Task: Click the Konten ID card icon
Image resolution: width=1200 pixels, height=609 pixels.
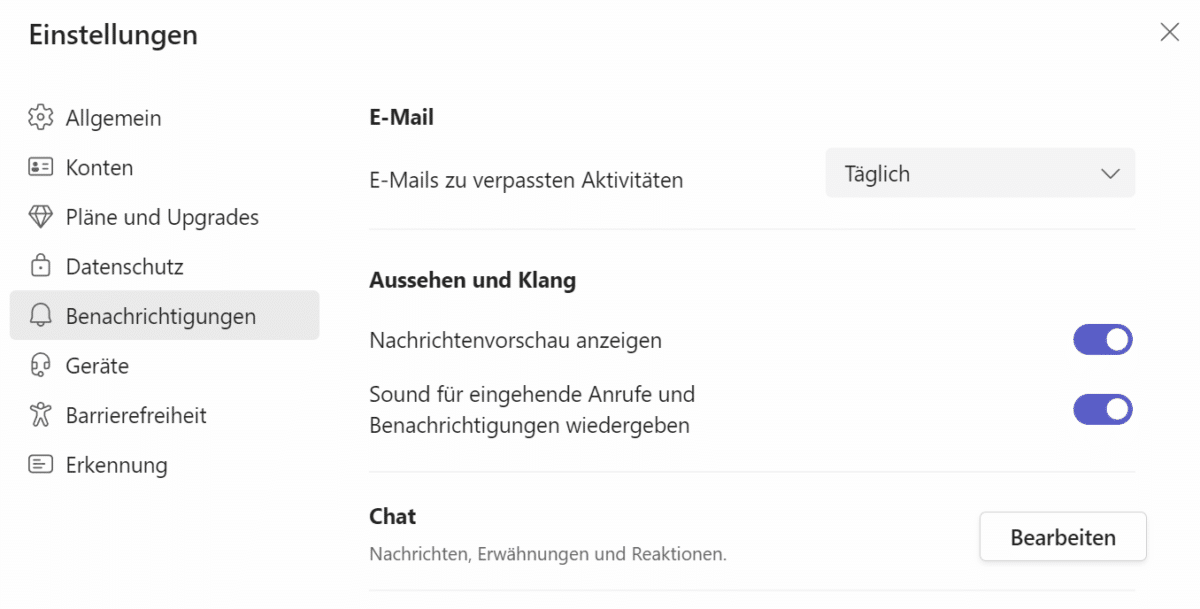Action: (x=40, y=167)
